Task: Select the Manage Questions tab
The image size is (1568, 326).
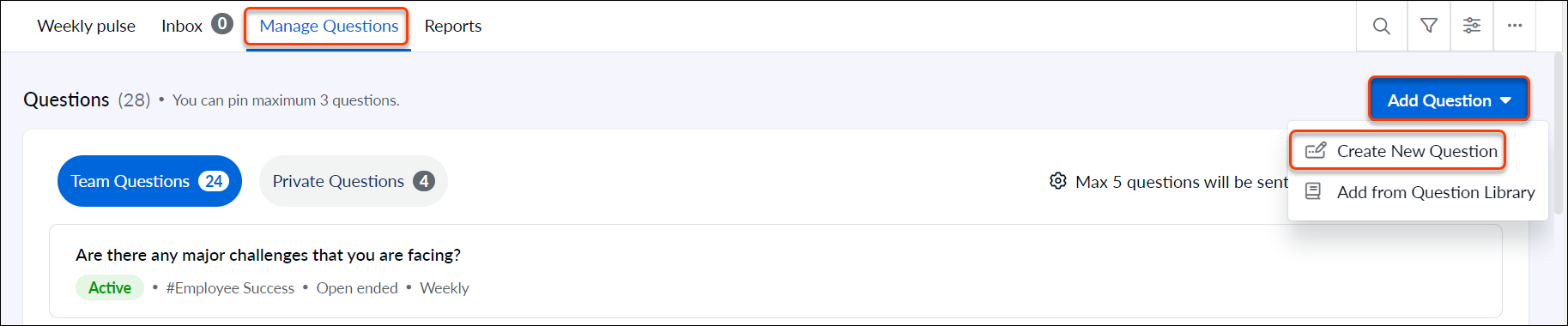Action: pyautogui.click(x=329, y=27)
